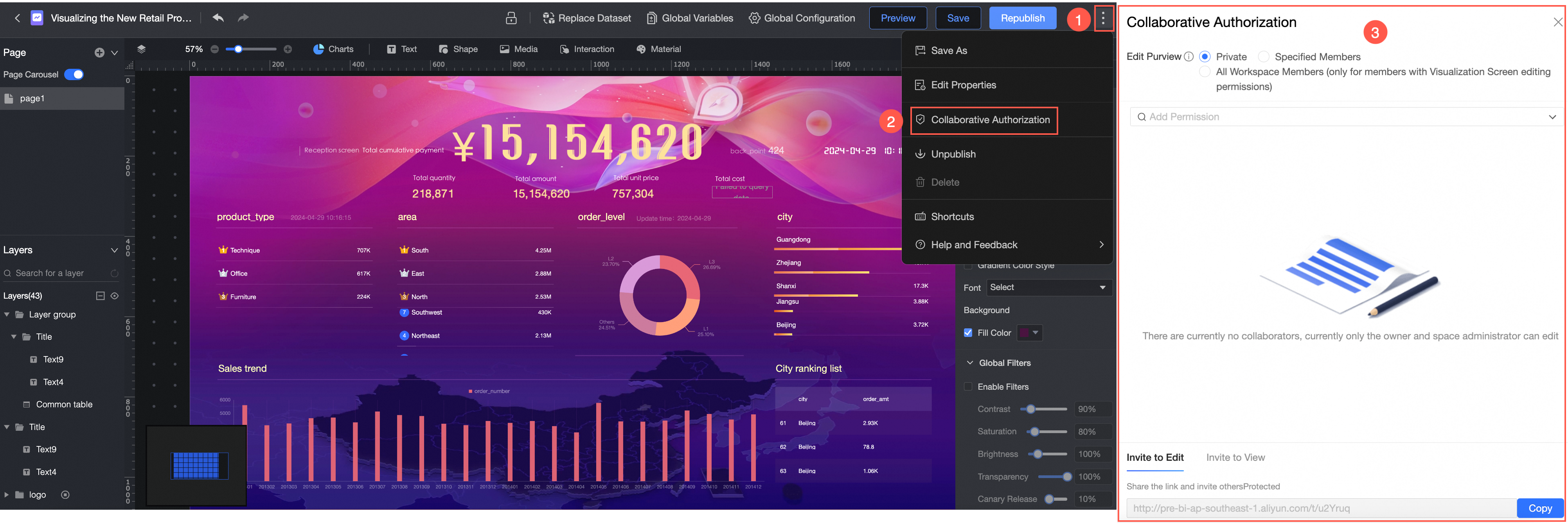
Task: Click the Republish button
Action: 1023,18
